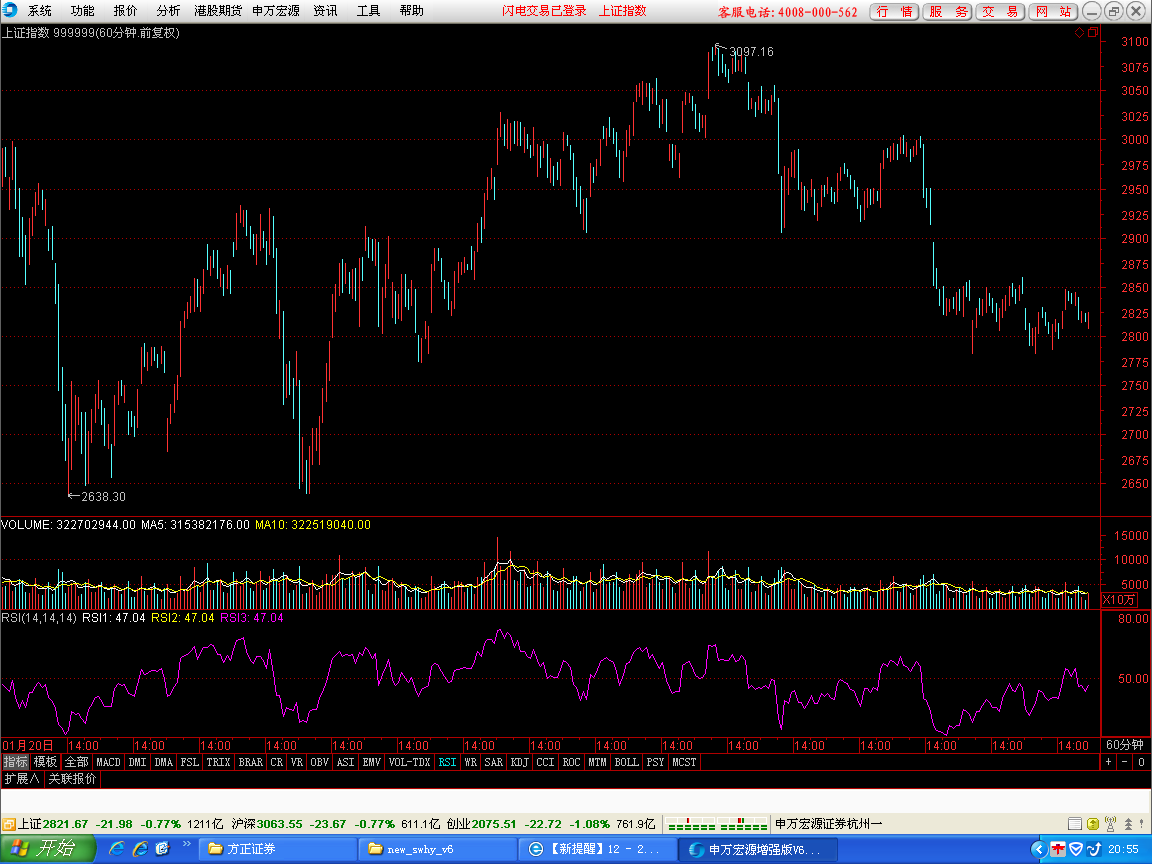Click the 60分钟 period selector
The width and height of the screenshot is (1152, 864).
tap(1125, 745)
